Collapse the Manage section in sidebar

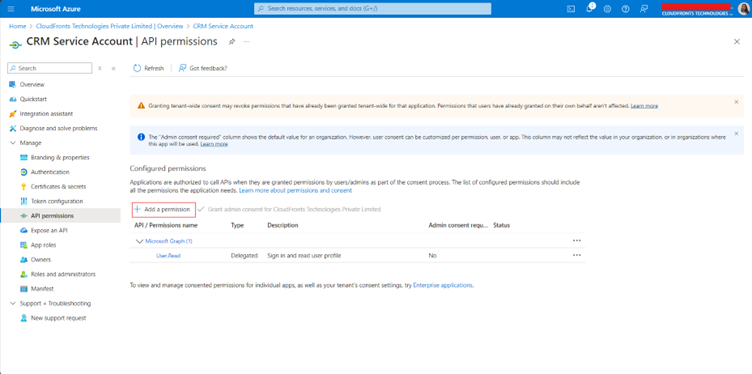pyautogui.click(x=13, y=143)
